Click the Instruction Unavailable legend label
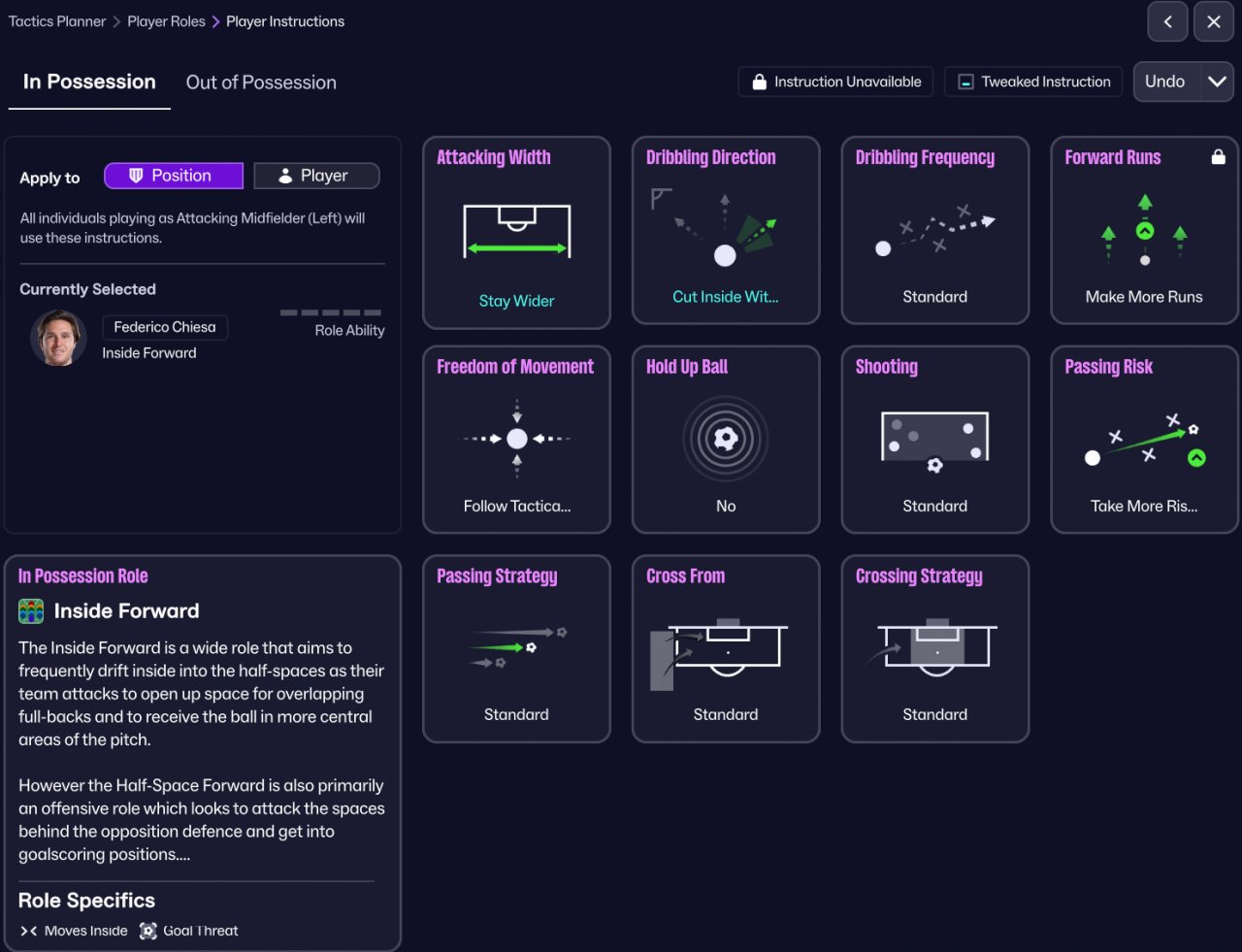The width and height of the screenshot is (1242, 952). (848, 82)
